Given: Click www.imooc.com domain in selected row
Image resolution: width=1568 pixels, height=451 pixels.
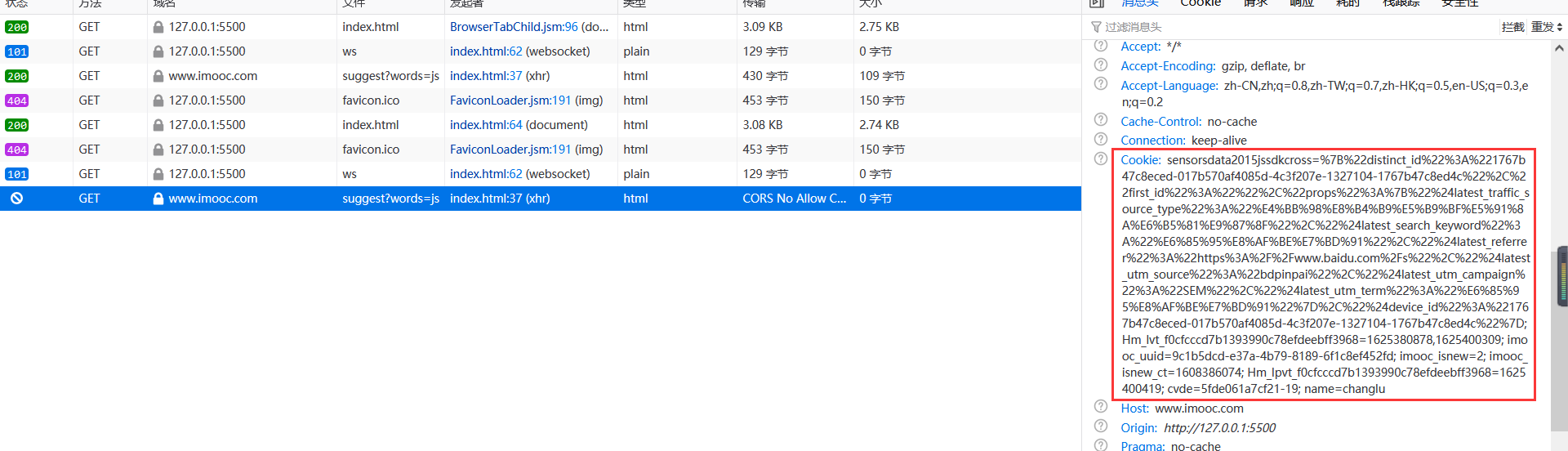Looking at the screenshot, I should click(213, 199).
